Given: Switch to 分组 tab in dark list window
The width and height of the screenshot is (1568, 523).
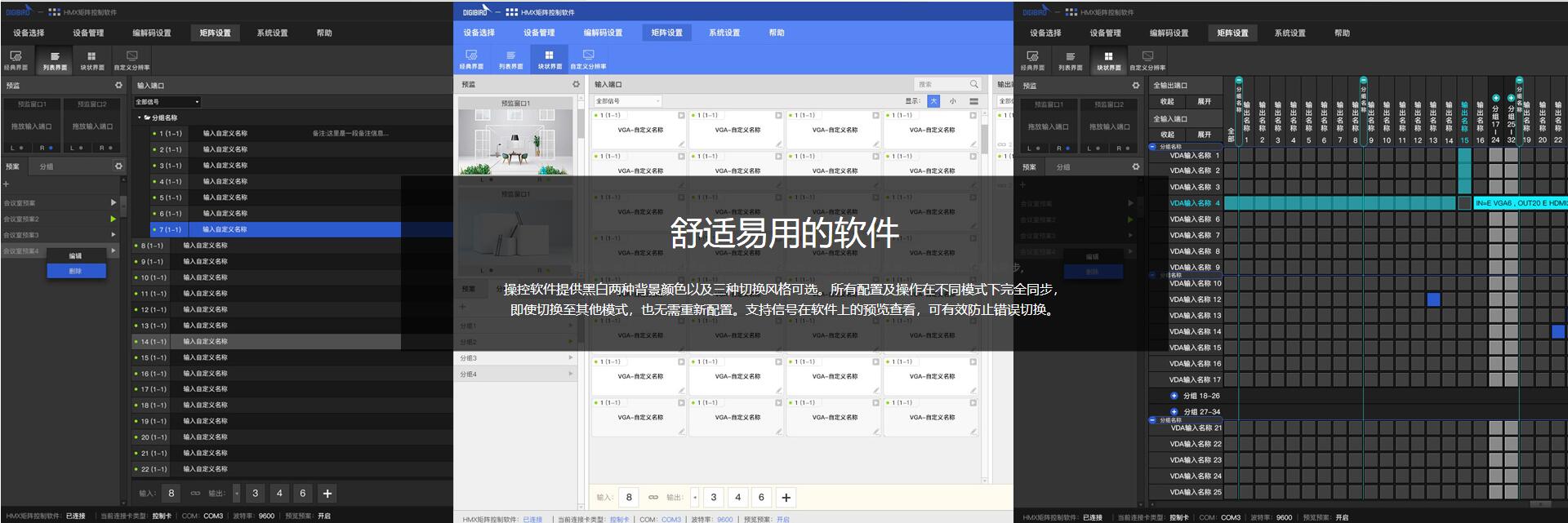Looking at the screenshot, I should [47, 166].
